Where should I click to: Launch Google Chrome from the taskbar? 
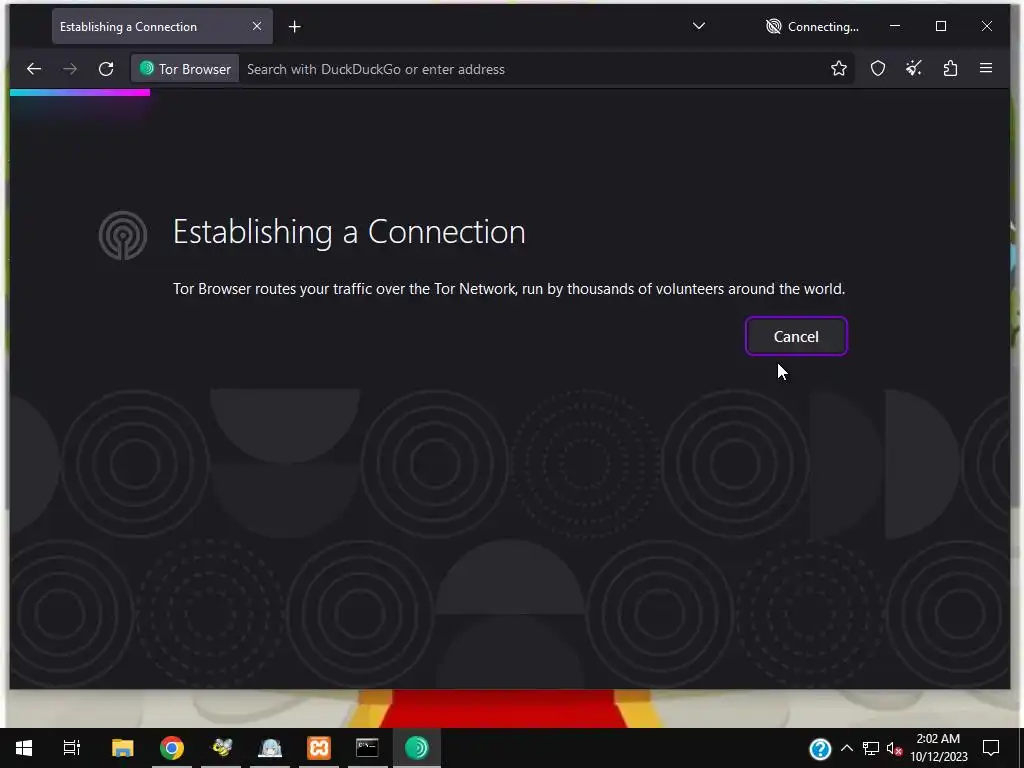172,748
